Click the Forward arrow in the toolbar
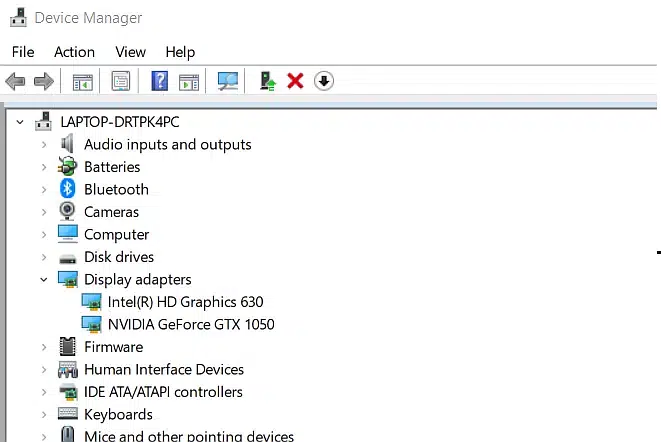Viewport: 661px width, 442px height. click(43, 81)
